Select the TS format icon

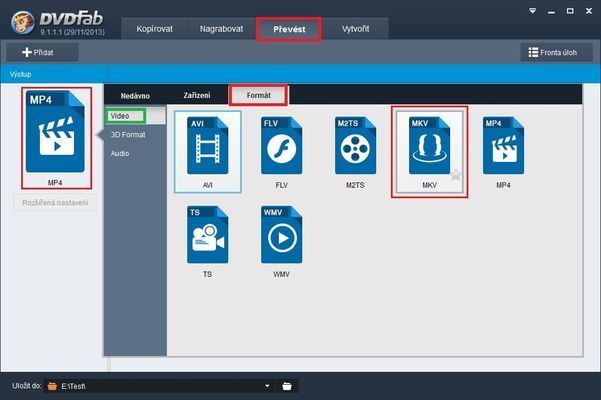(207, 234)
